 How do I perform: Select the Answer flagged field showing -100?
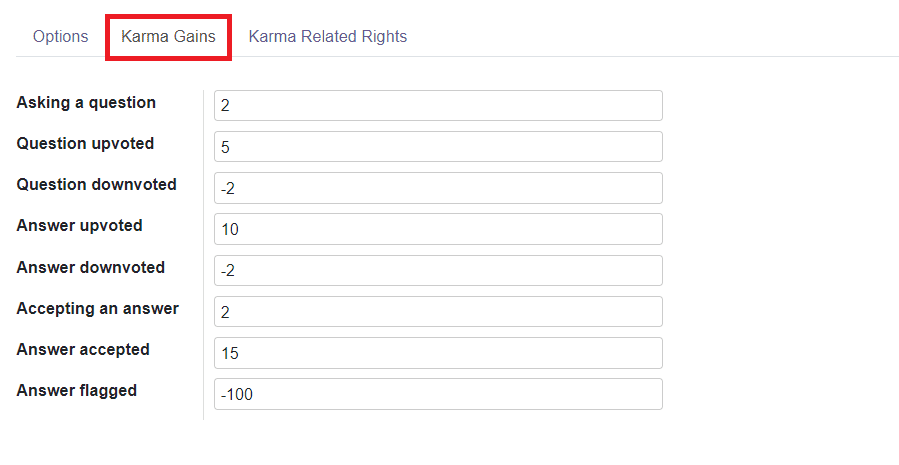(438, 394)
